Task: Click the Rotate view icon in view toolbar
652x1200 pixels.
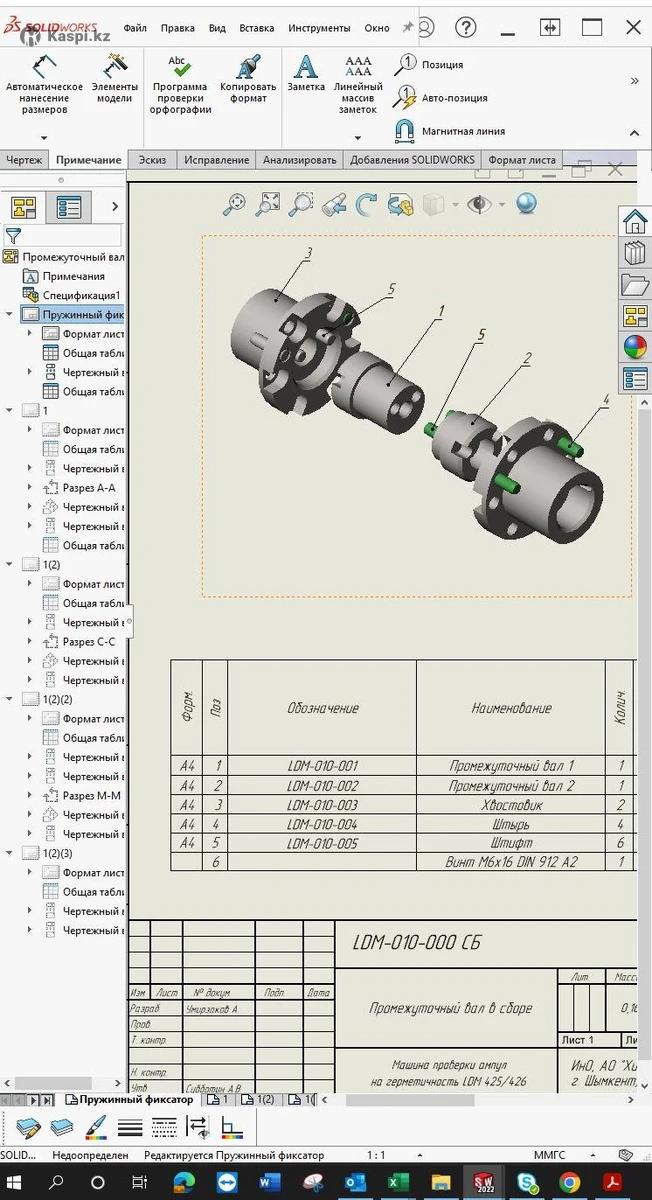Action: 367,205
